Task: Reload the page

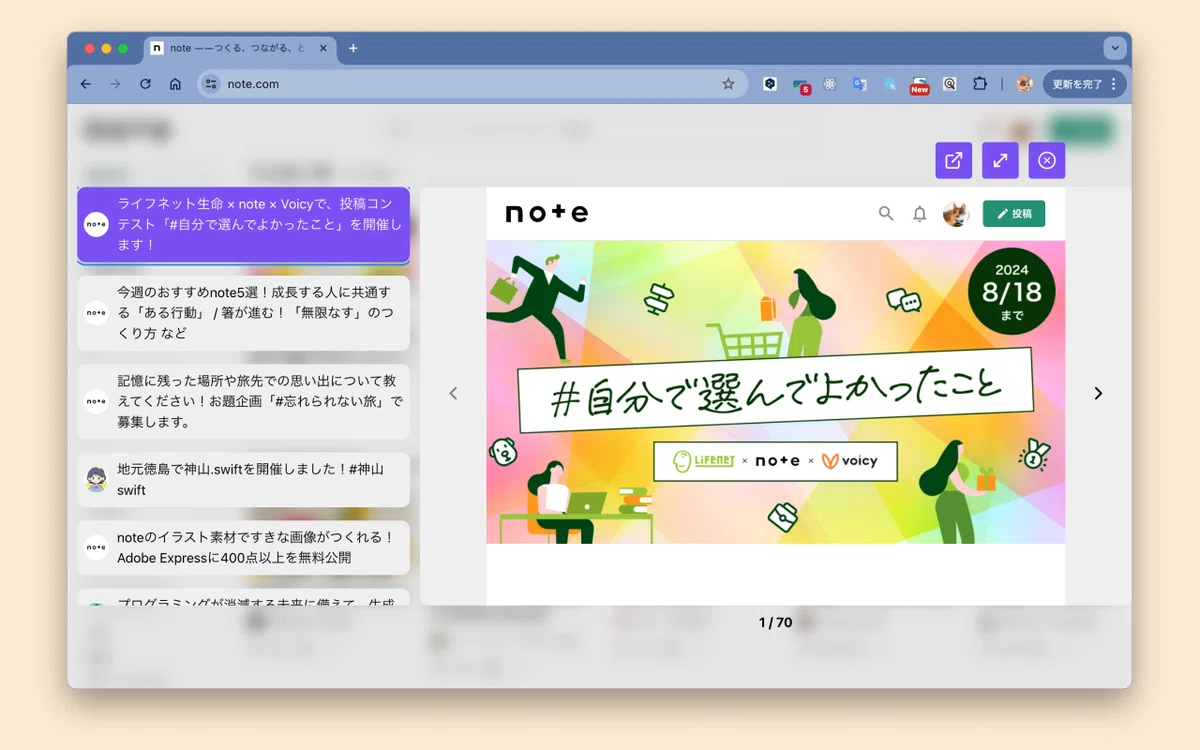Action: coord(145,84)
